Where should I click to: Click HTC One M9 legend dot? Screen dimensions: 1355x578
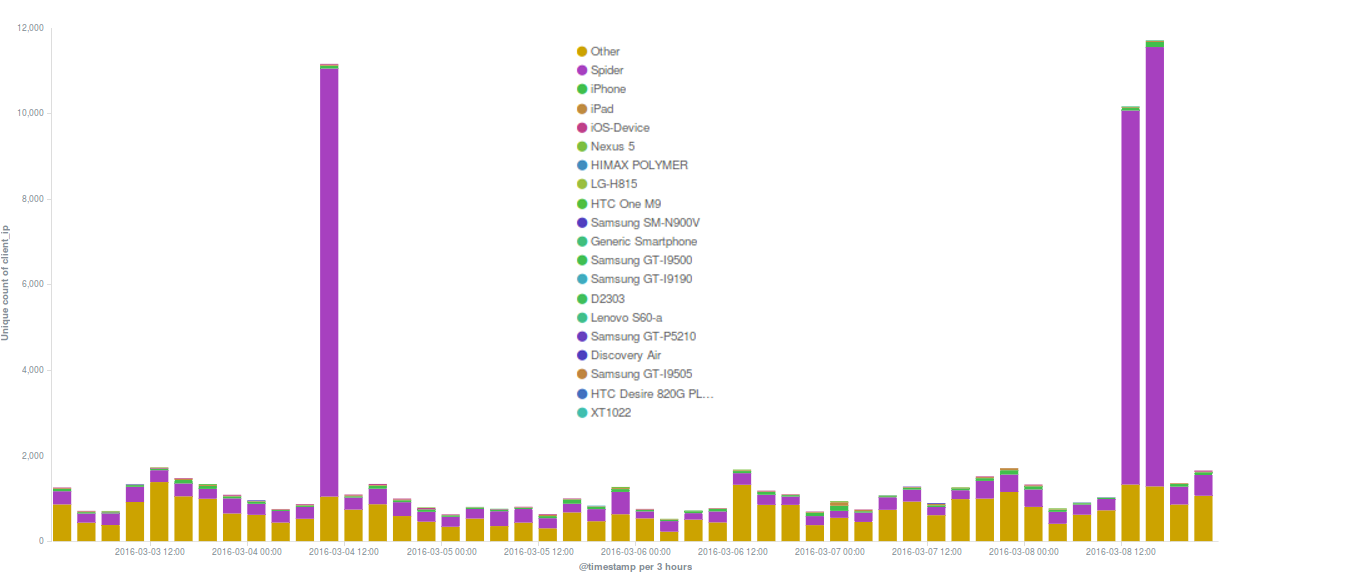(x=582, y=204)
